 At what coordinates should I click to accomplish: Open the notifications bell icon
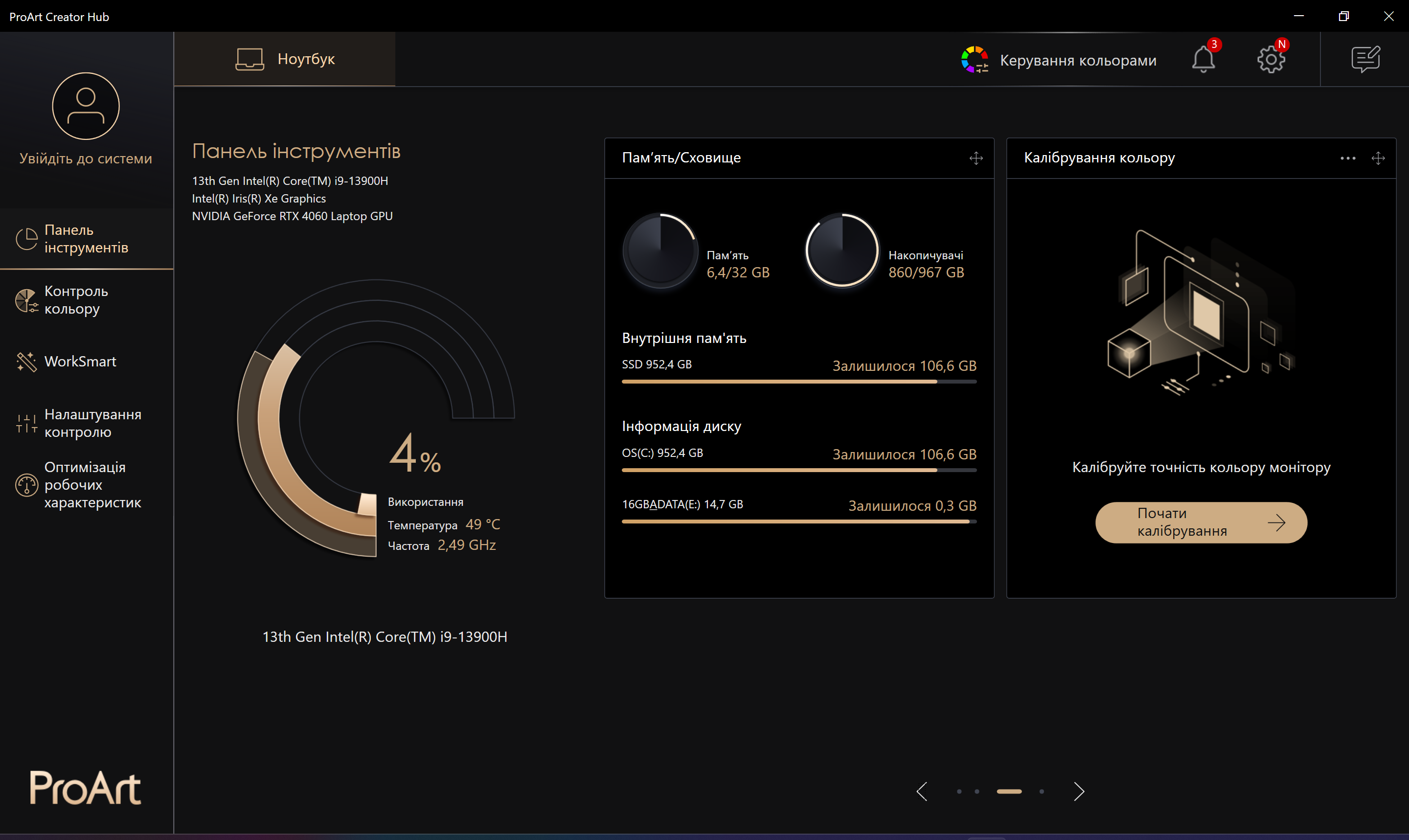click(x=1203, y=59)
